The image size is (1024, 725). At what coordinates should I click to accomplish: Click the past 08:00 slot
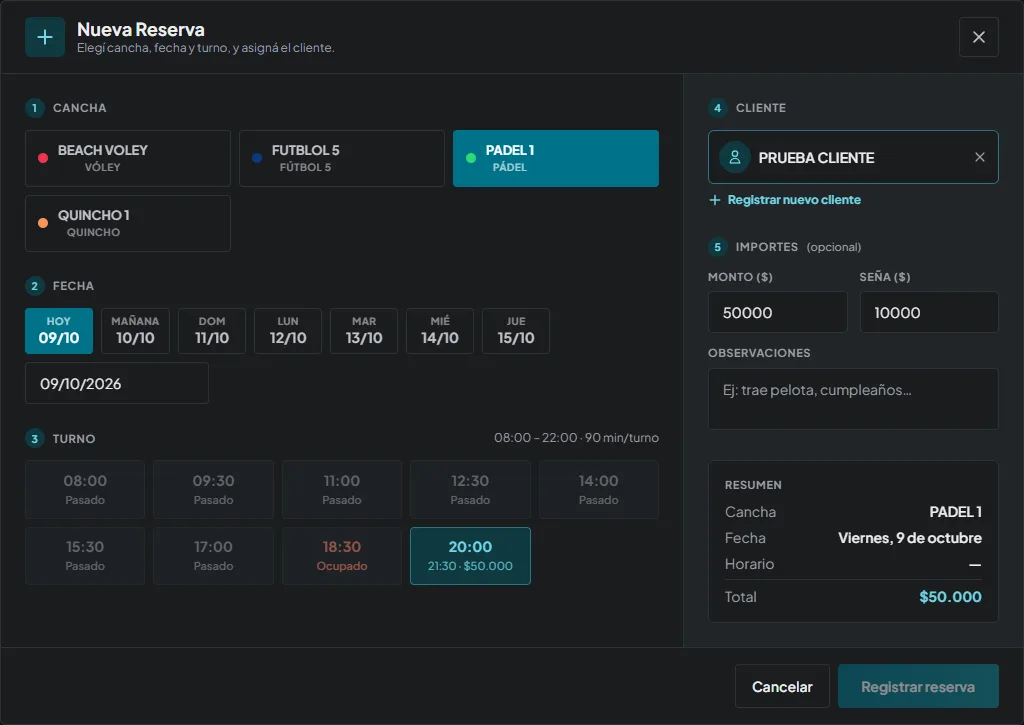point(85,490)
